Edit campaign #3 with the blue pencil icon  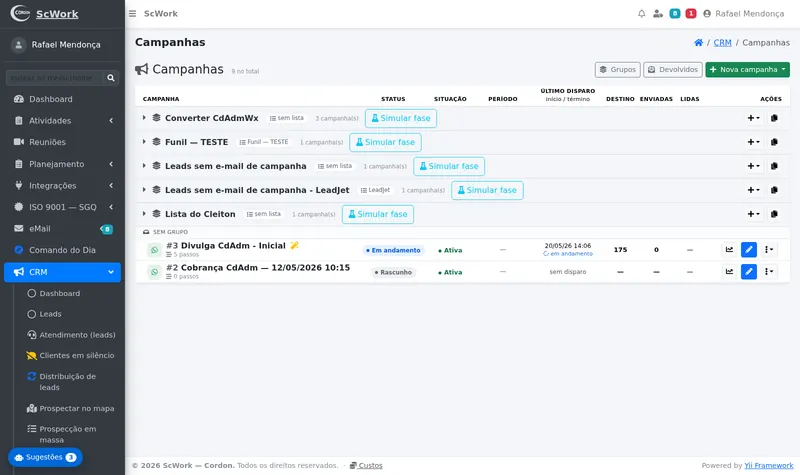click(x=748, y=249)
